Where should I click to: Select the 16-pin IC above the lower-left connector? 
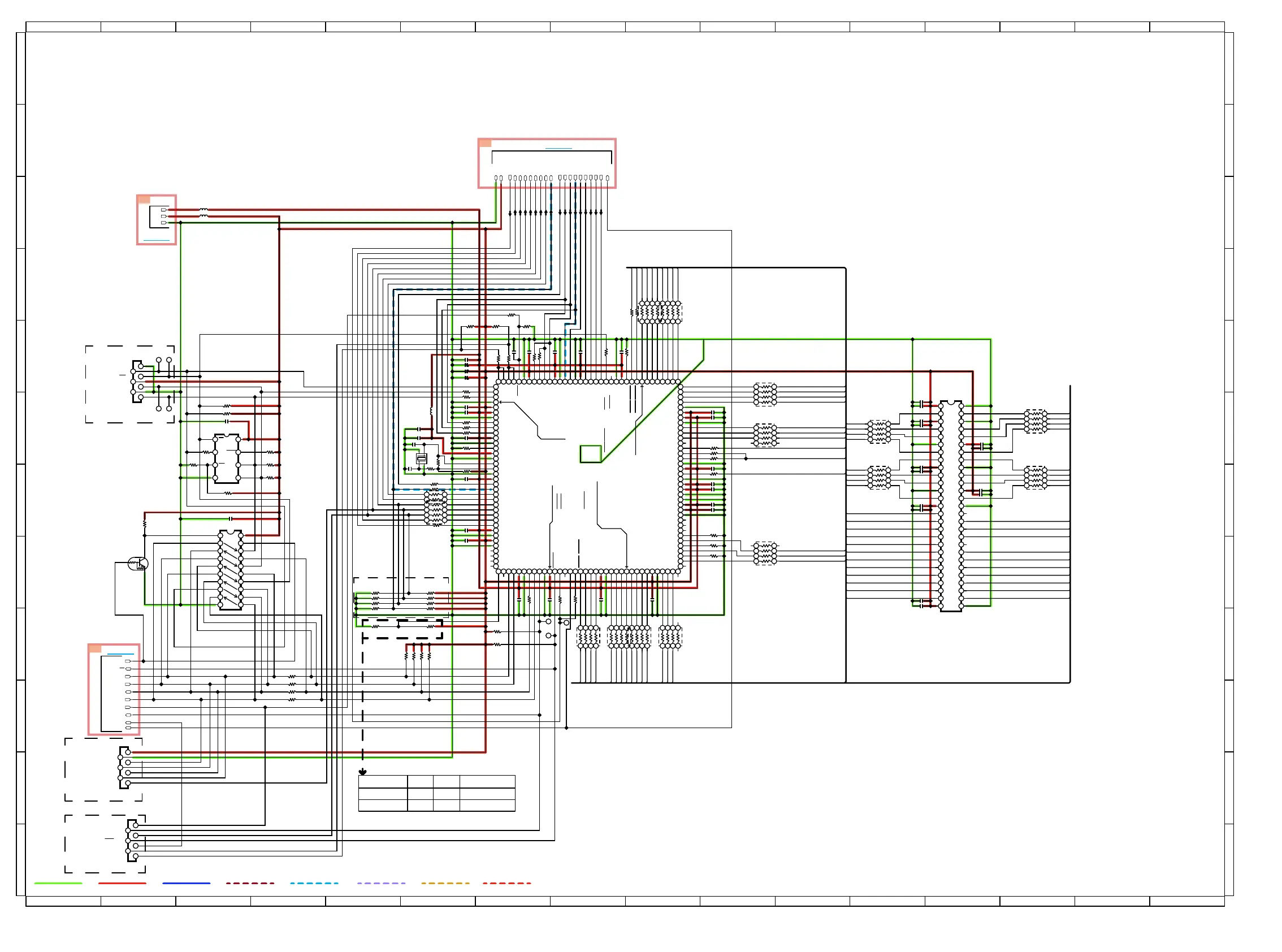[x=231, y=570]
